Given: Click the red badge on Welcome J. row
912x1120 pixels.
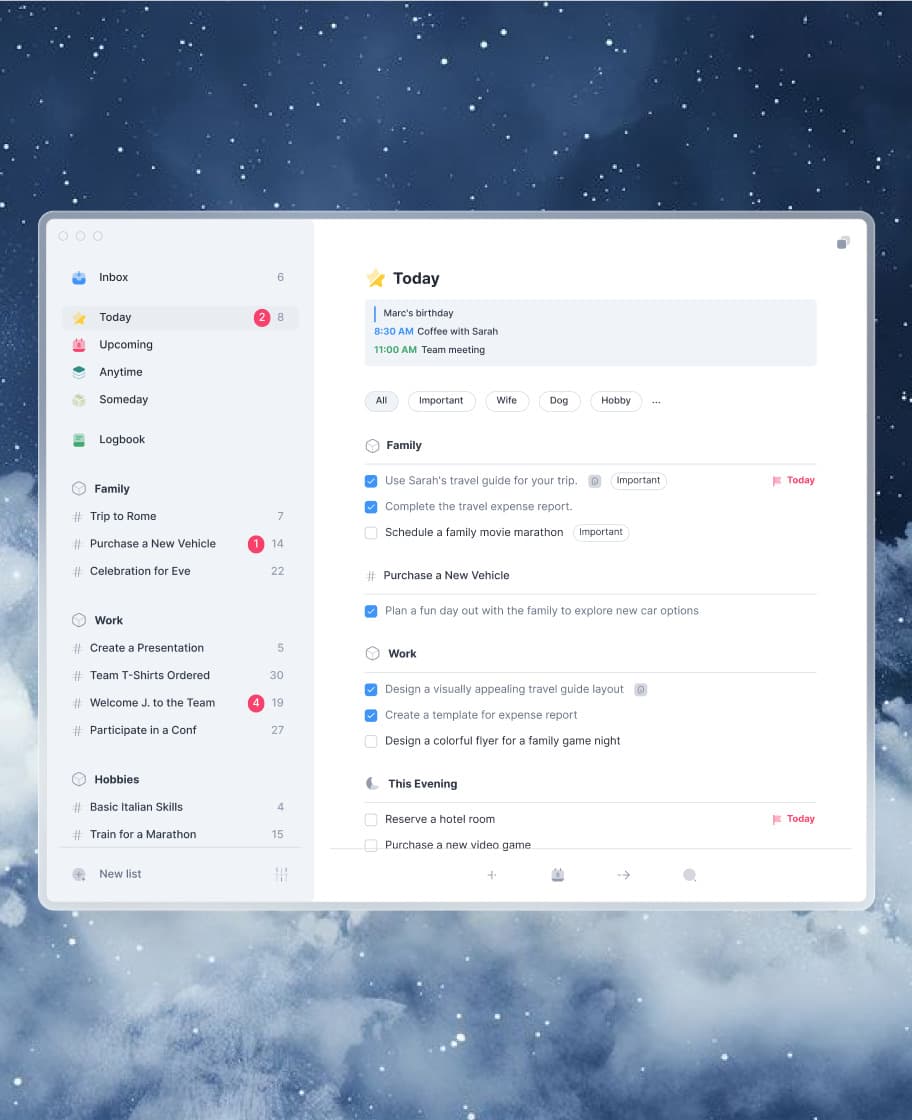Looking at the screenshot, I should click(256, 703).
